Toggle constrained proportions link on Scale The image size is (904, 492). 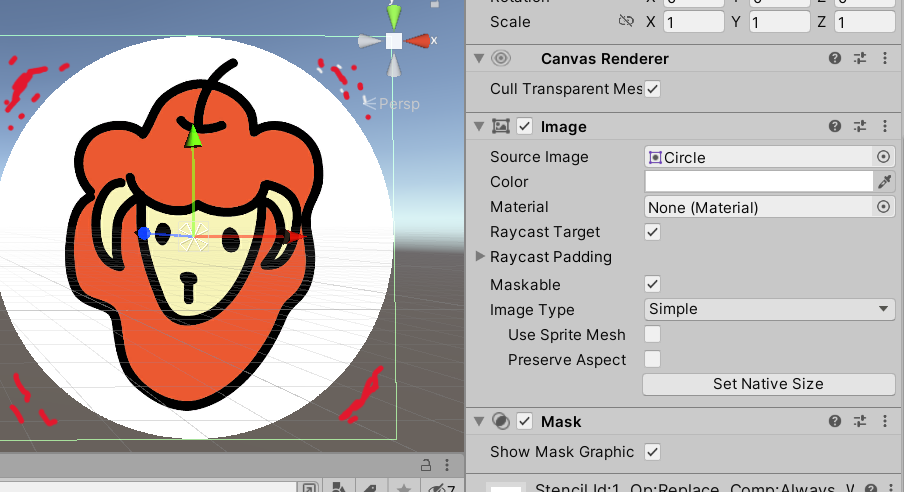point(626,21)
